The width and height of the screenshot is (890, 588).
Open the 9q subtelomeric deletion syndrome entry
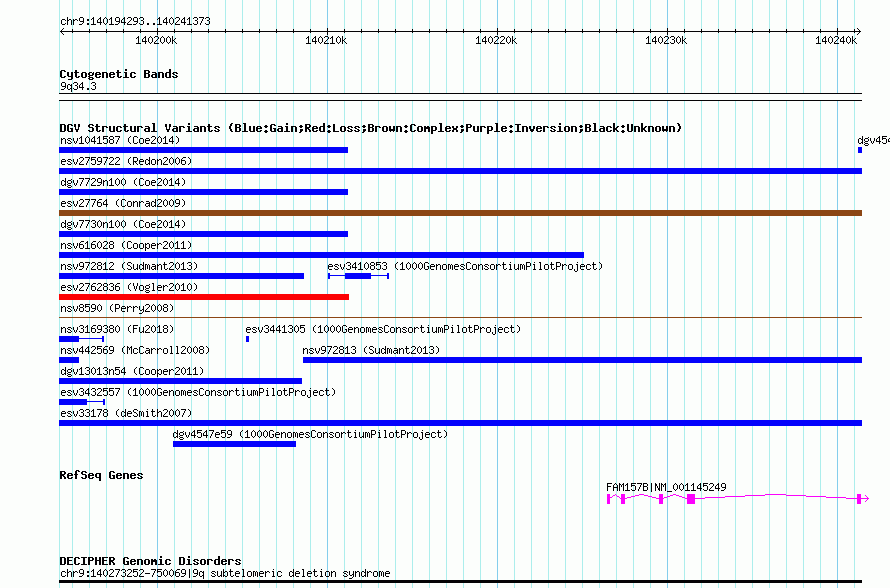225,573
